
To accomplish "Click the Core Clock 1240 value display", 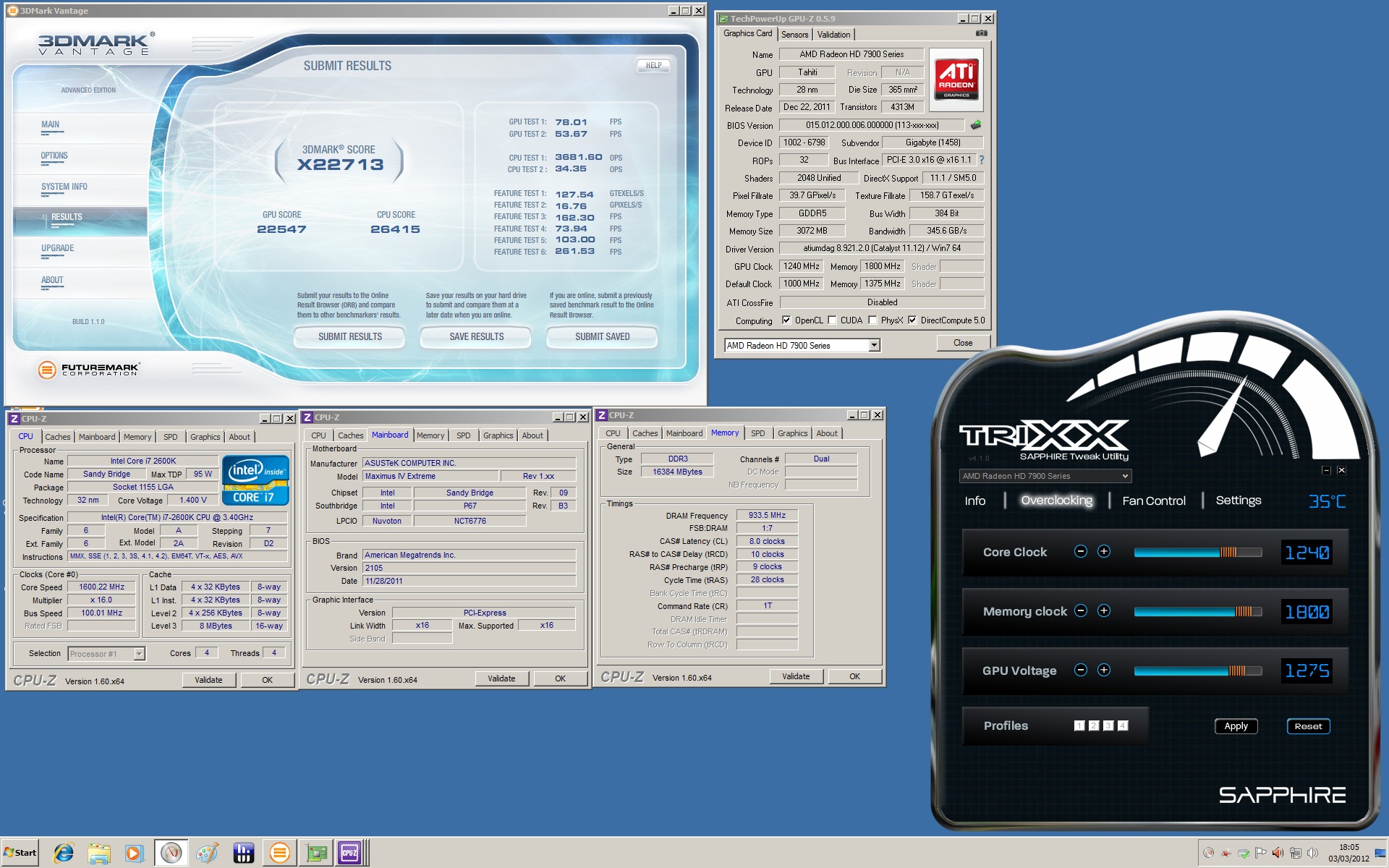I will point(1307,553).
